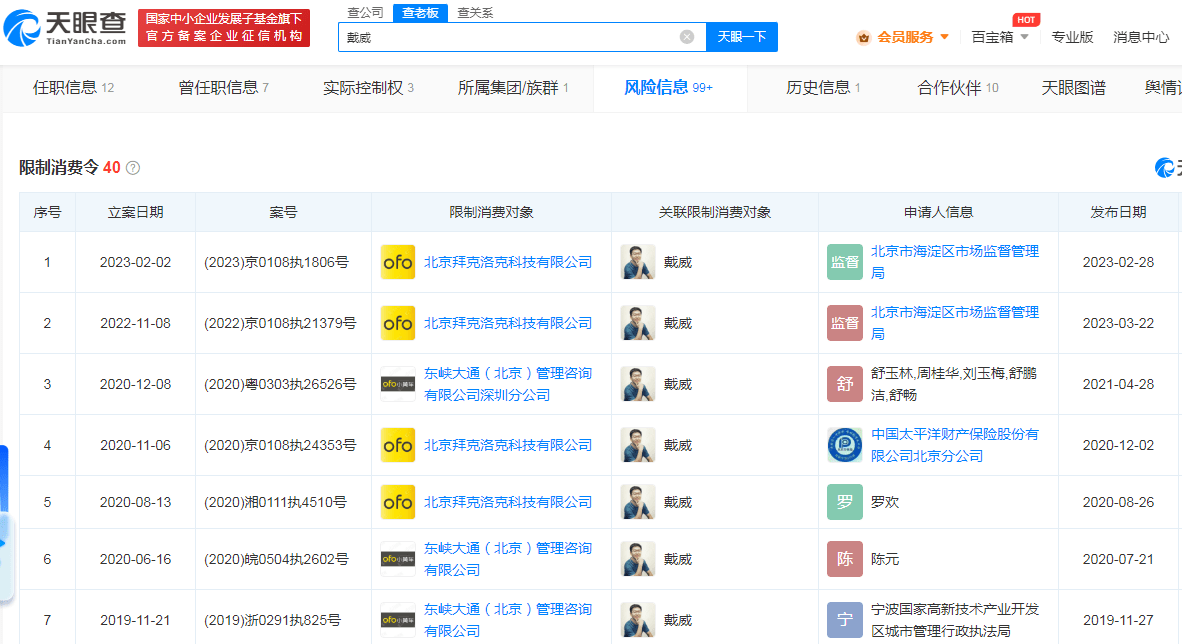
Task: Open 东峡大通 深圳分公司 link in row 3
Action: tap(507, 385)
